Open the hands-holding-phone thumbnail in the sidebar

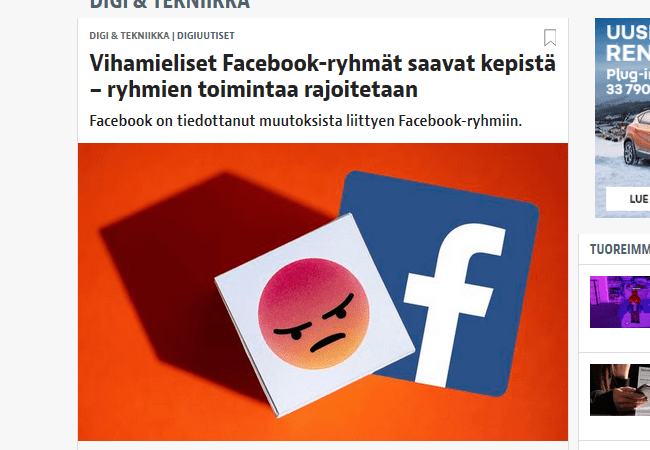pyautogui.click(x=620, y=390)
